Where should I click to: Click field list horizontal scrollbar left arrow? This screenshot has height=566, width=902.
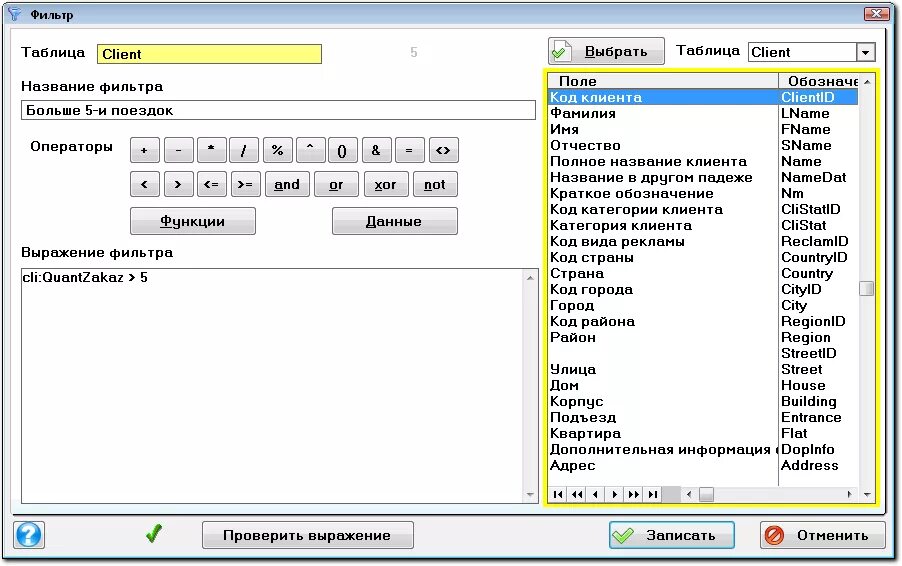[689, 494]
